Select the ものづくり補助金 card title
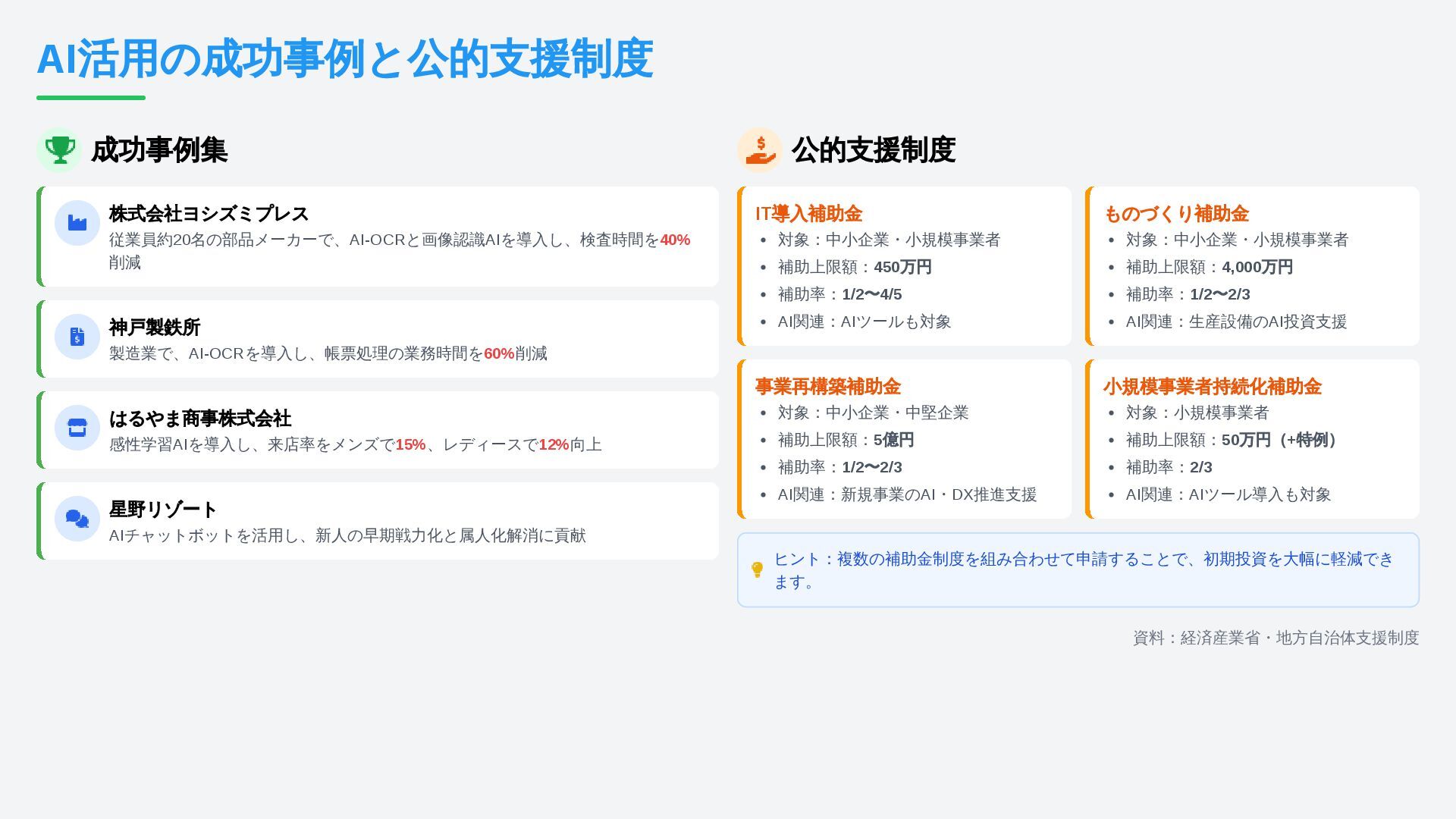1456x819 pixels. point(1176,214)
